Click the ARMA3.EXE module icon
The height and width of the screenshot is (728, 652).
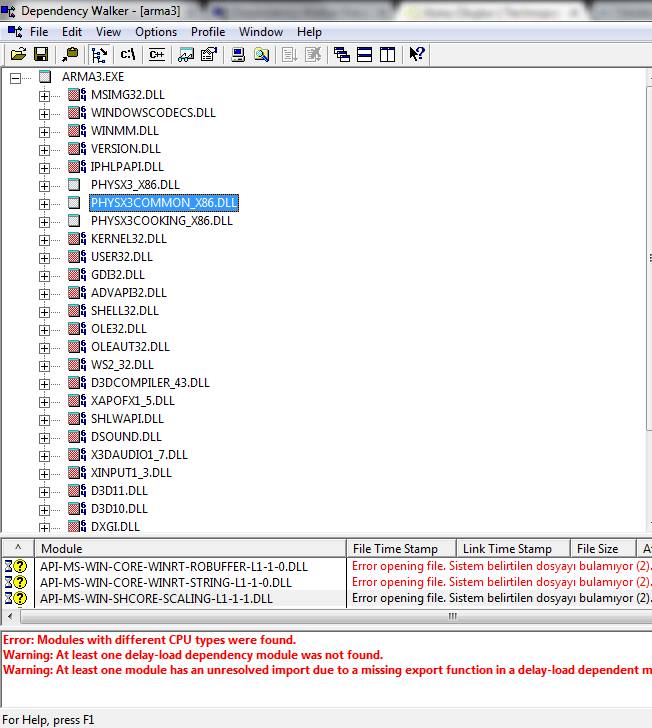45,77
